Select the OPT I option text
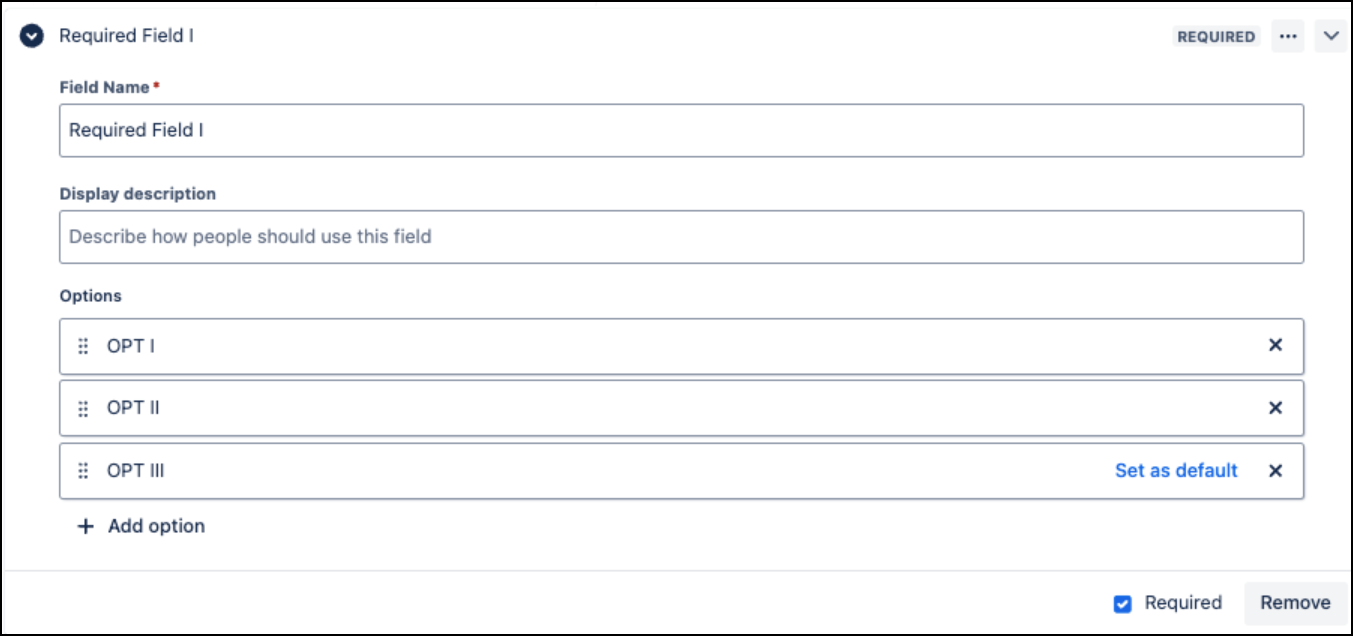1353x636 pixels. tap(131, 346)
